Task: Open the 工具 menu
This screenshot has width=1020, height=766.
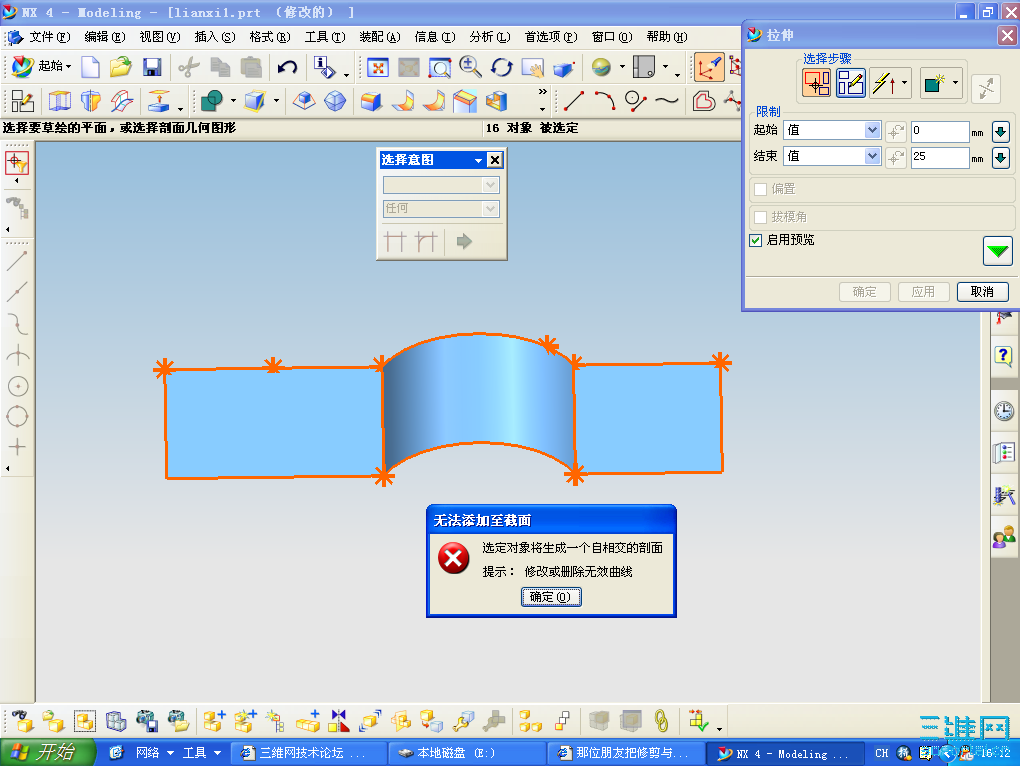Action: coord(325,37)
